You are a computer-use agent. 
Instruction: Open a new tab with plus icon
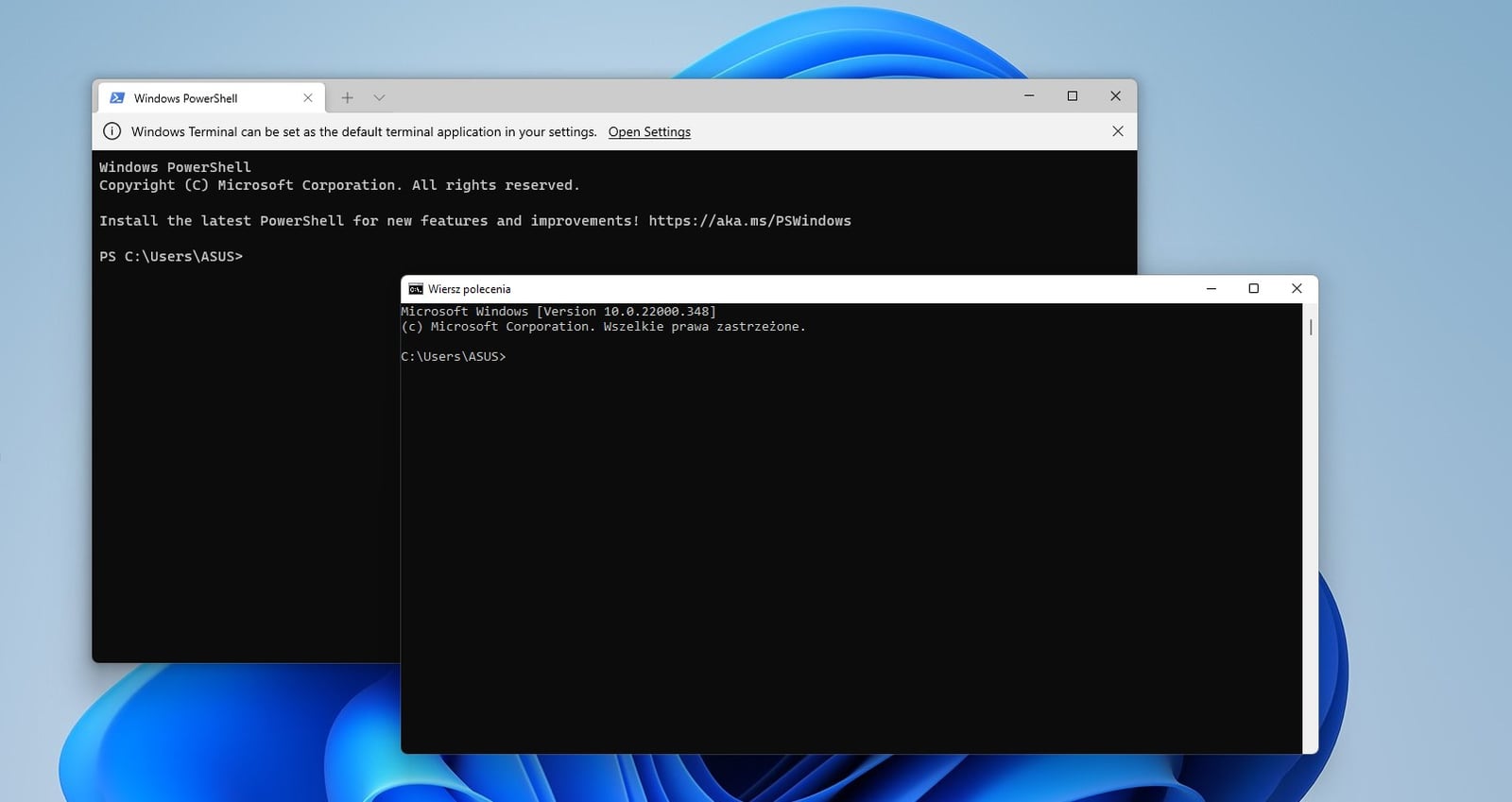(347, 98)
